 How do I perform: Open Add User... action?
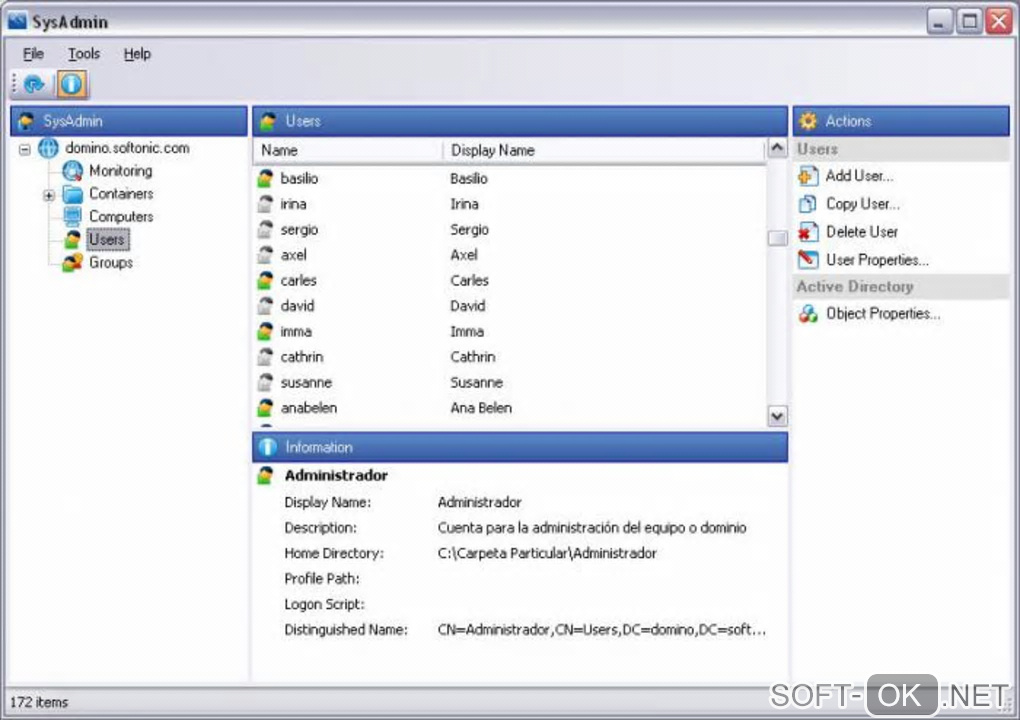(859, 176)
